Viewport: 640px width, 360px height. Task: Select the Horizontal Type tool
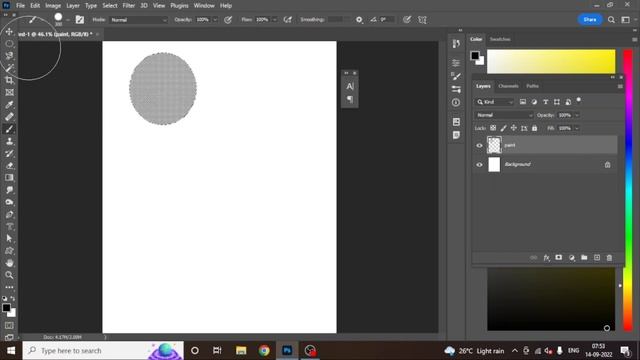pos(9,227)
